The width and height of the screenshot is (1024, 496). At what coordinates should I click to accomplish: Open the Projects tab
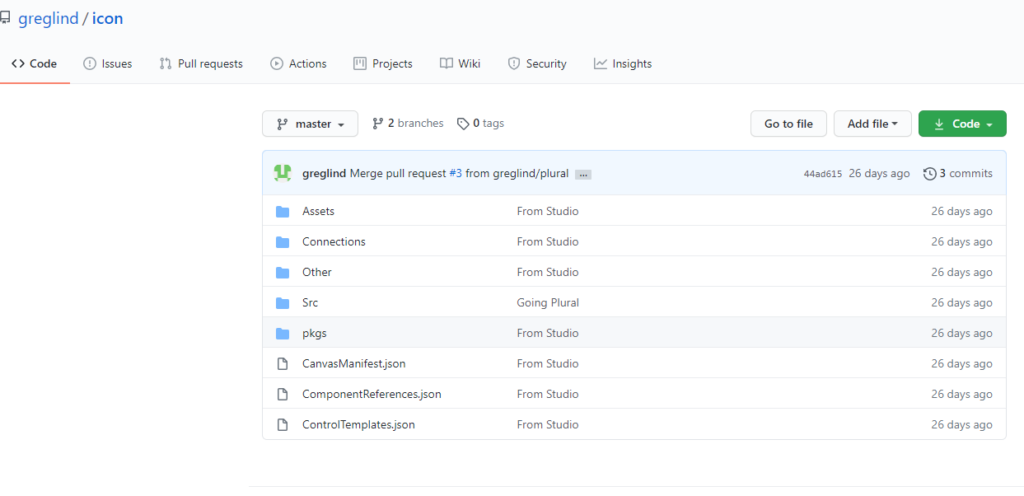pyautogui.click(x=383, y=64)
